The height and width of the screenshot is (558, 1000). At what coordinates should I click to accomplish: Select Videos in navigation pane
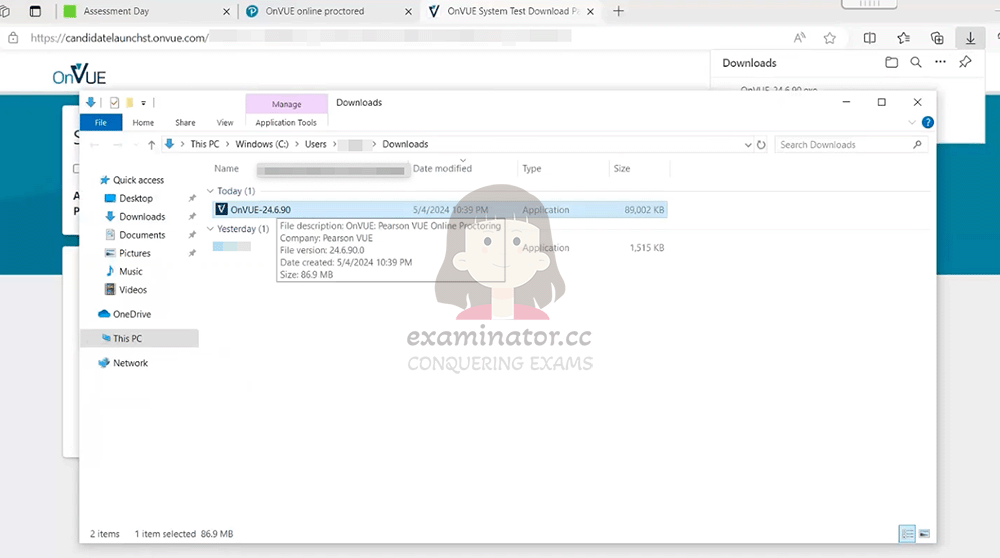click(x=133, y=290)
